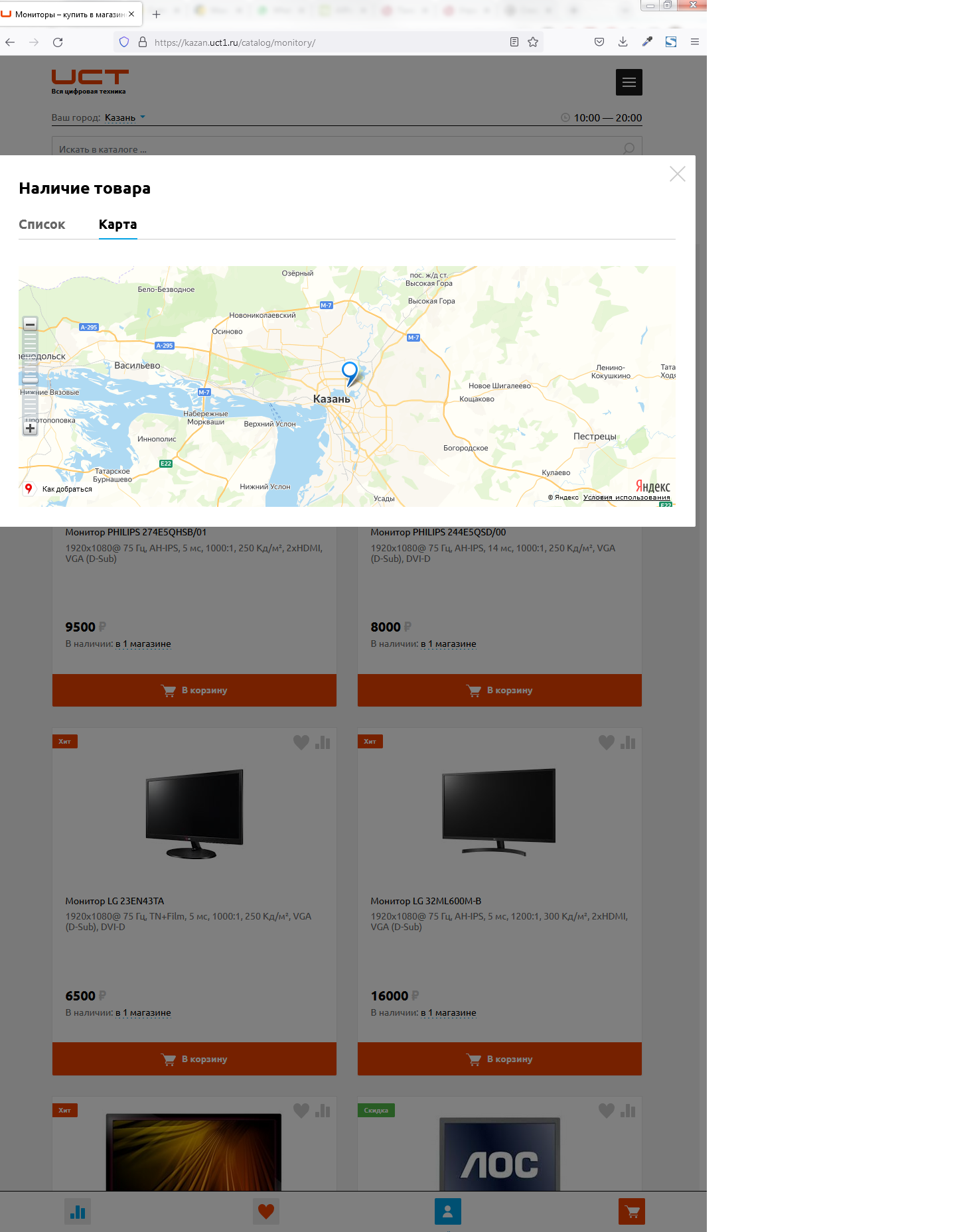Show store availability for LG 23EN43TA
Image resolution: width=967 pixels, height=1232 pixels.
[x=143, y=1012]
